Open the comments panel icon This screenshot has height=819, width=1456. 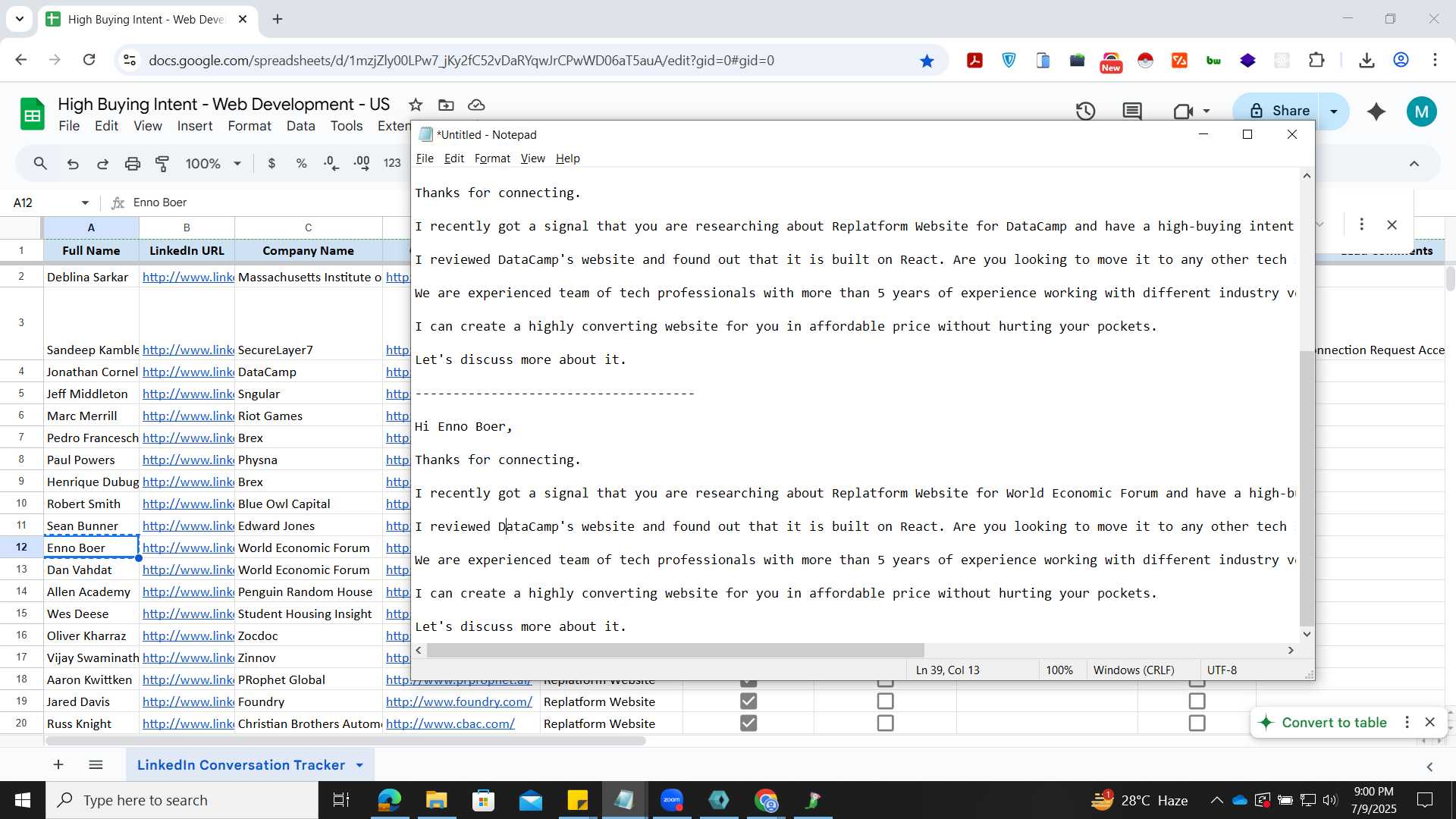[x=1132, y=111]
